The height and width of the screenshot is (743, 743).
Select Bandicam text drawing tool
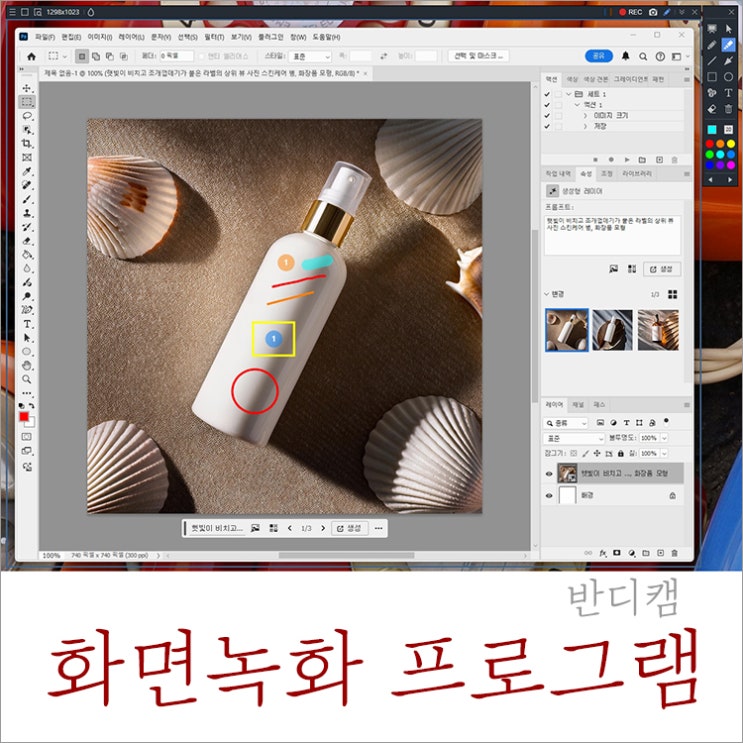pyautogui.click(x=728, y=93)
